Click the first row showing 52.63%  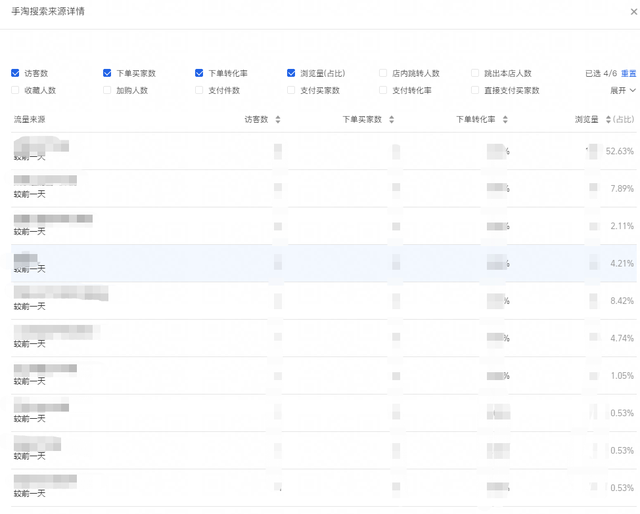click(x=320, y=151)
